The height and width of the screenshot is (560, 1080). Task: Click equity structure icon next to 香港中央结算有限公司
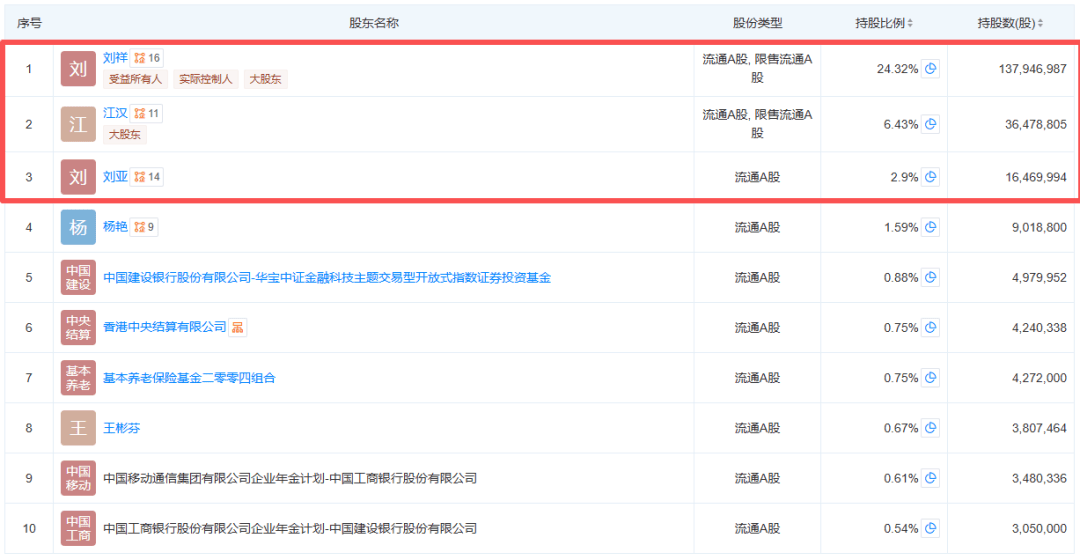pyautogui.click(x=238, y=327)
